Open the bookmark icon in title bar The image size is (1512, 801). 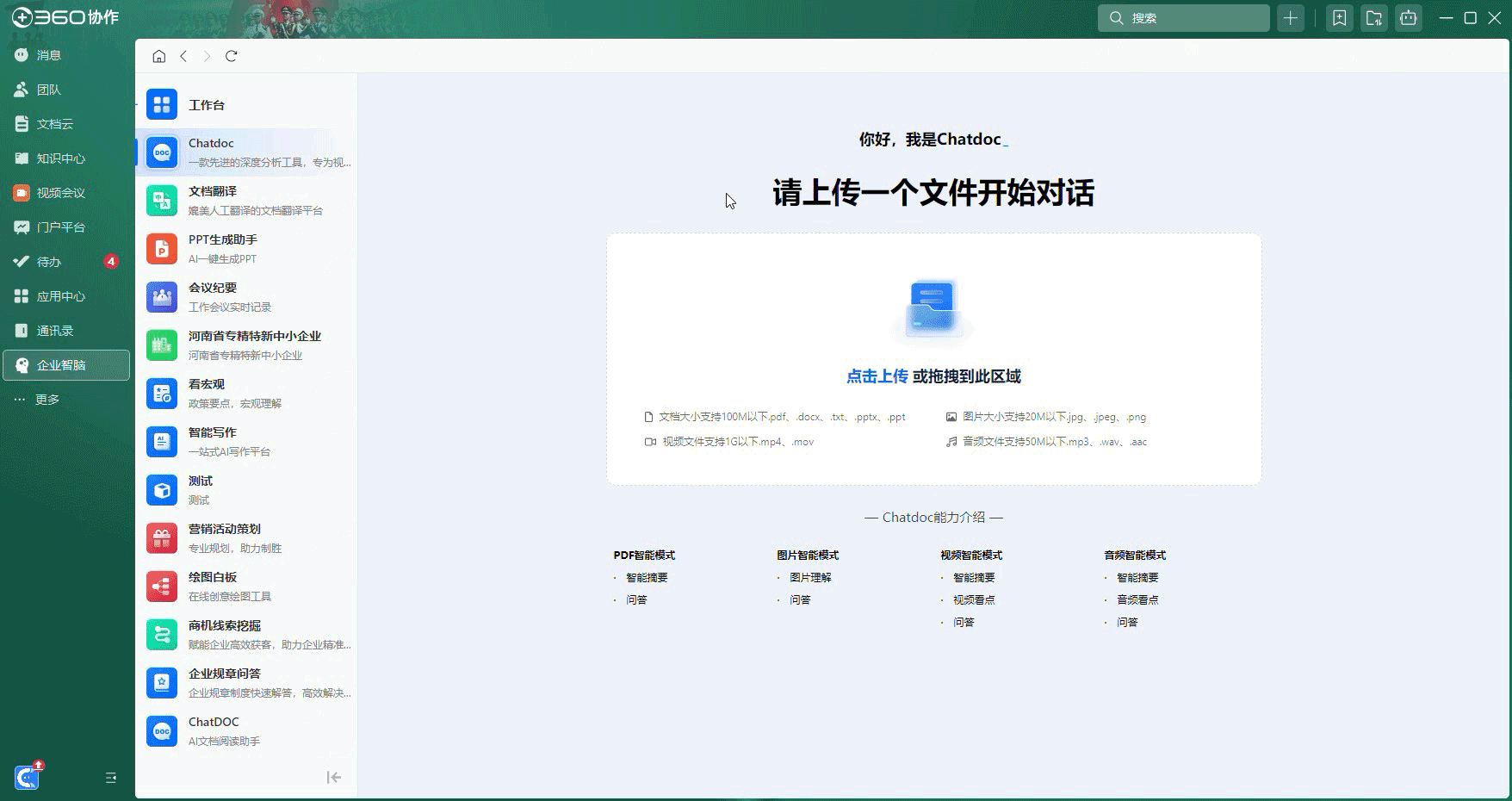[1339, 18]
